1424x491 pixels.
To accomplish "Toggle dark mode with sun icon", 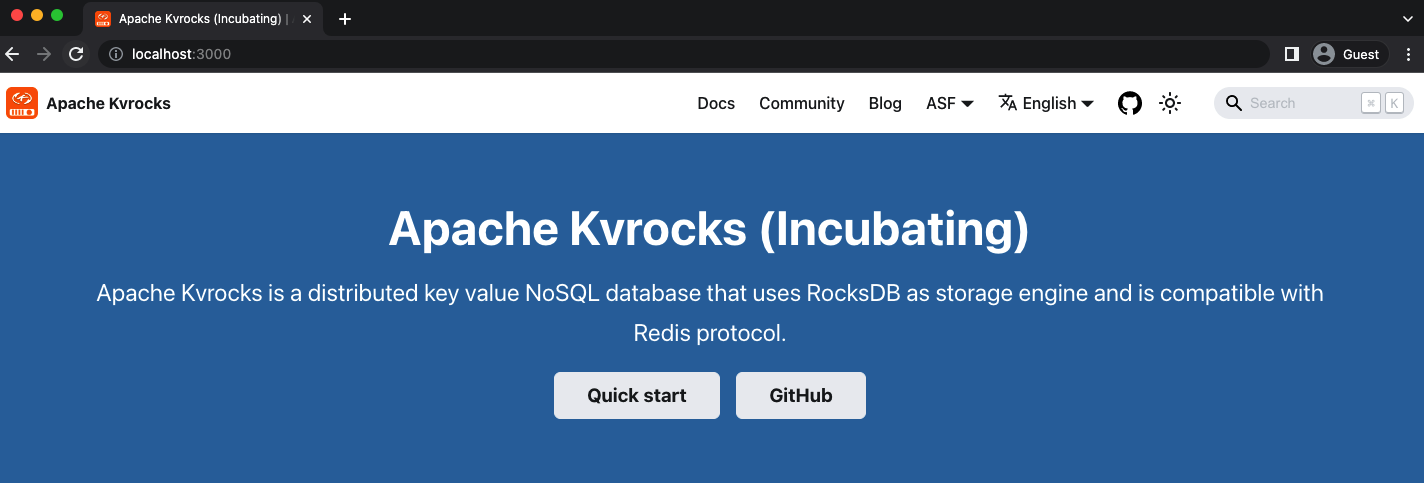I will [x=1170, y=103].
